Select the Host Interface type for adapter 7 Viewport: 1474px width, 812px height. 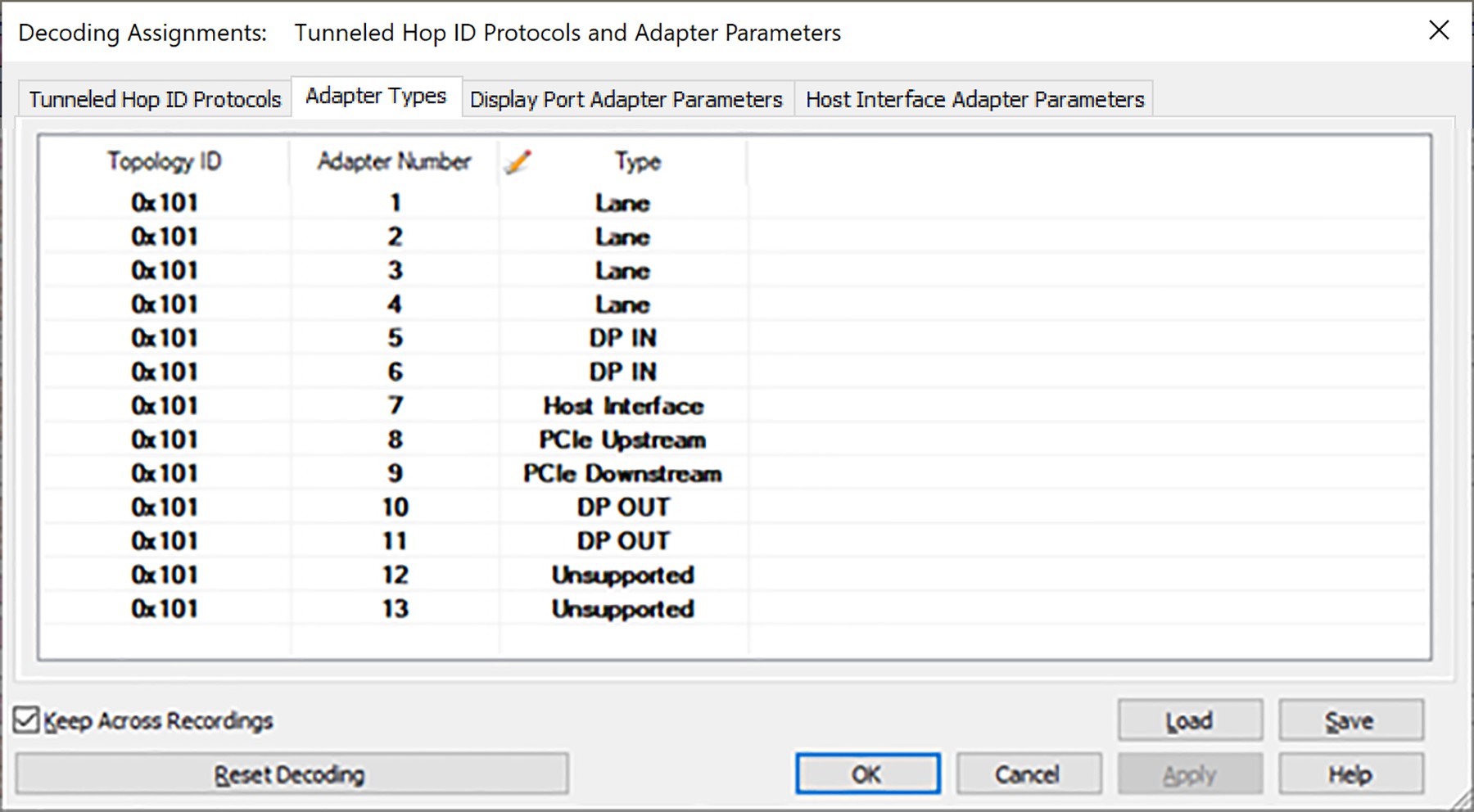(x=623, y=406)
